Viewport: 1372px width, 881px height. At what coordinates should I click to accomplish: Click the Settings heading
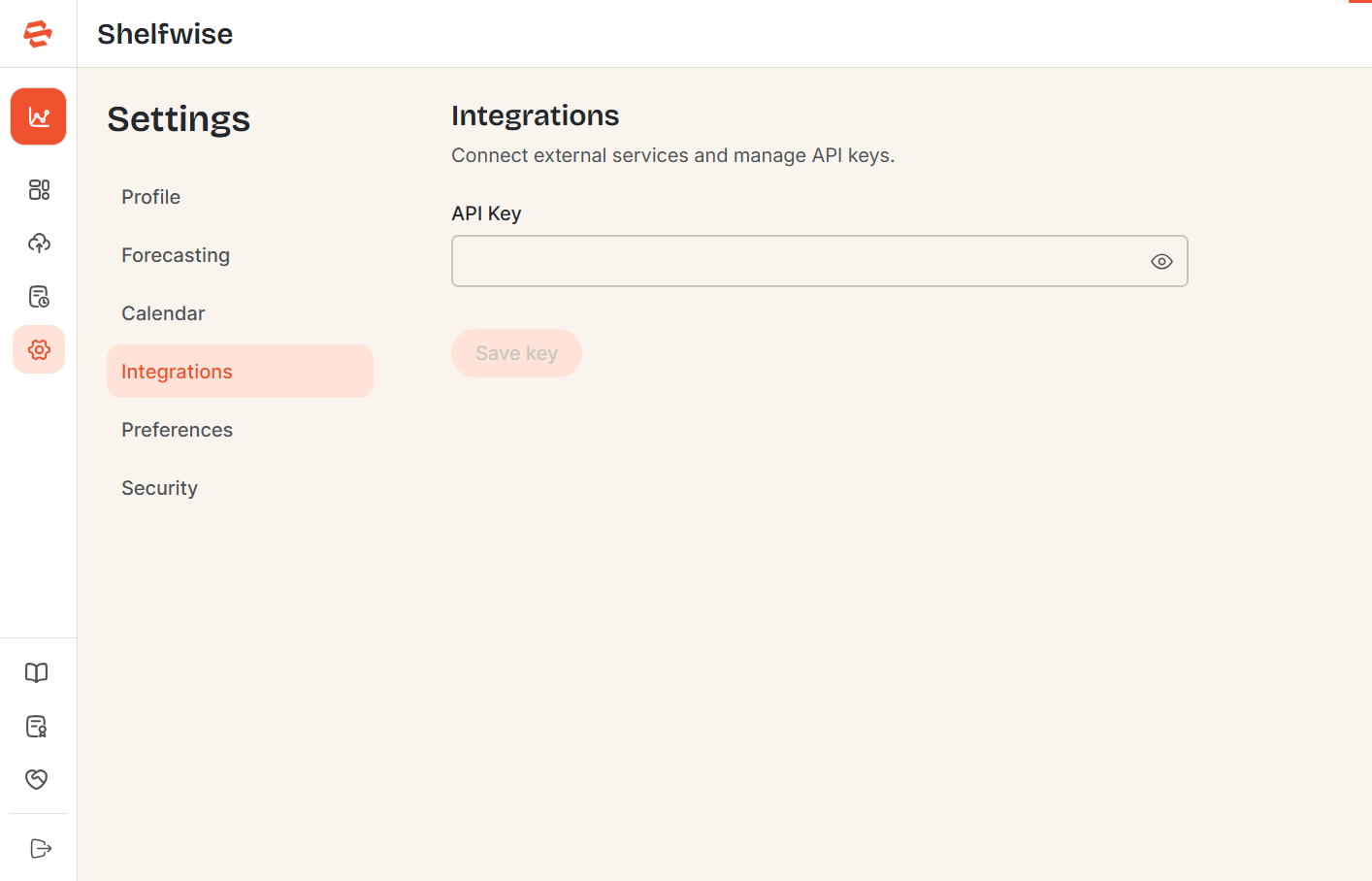click(x=179, y=119)
